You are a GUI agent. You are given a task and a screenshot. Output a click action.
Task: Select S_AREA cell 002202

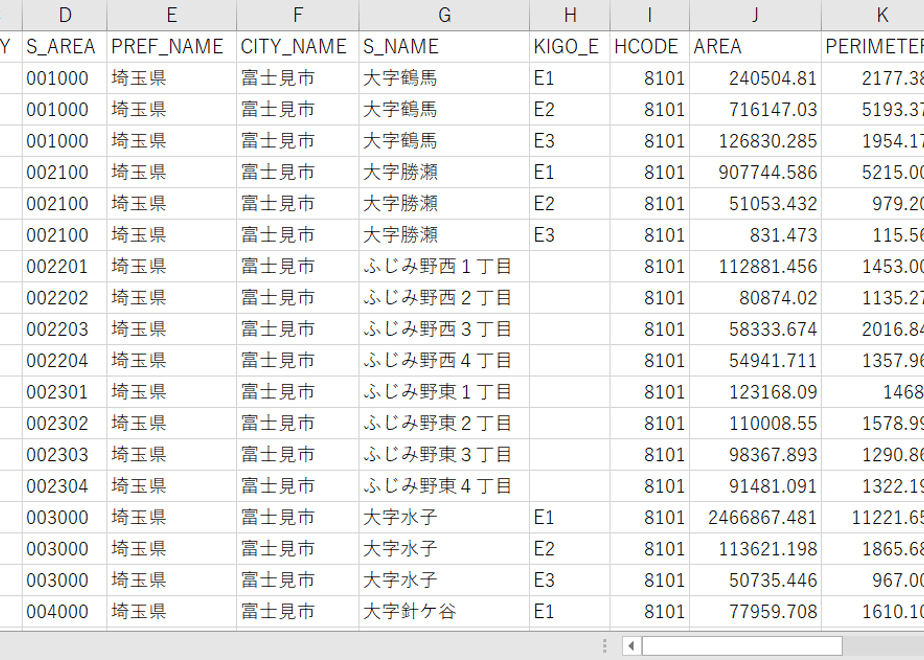(x=65, y=298)
